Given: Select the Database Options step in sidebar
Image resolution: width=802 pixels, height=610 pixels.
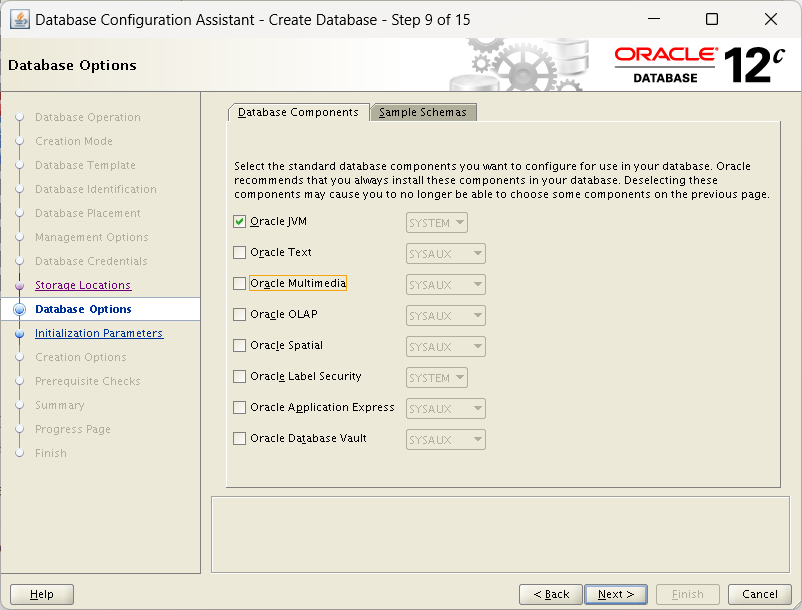Looking at the screenshot, I should [83, 309].
